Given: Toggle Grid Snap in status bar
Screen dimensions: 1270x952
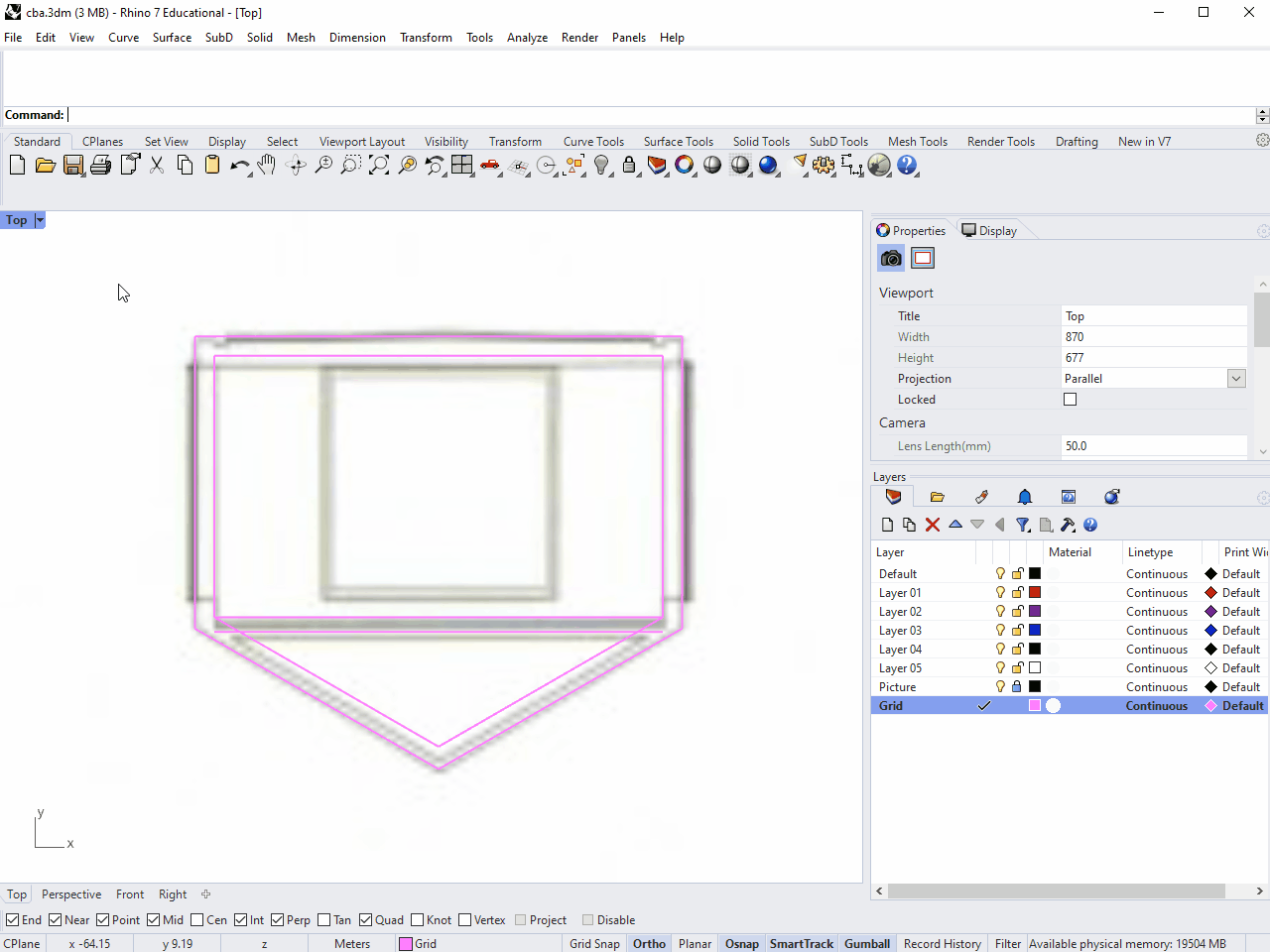Looking at the screenshot, I should click(594, 944).
